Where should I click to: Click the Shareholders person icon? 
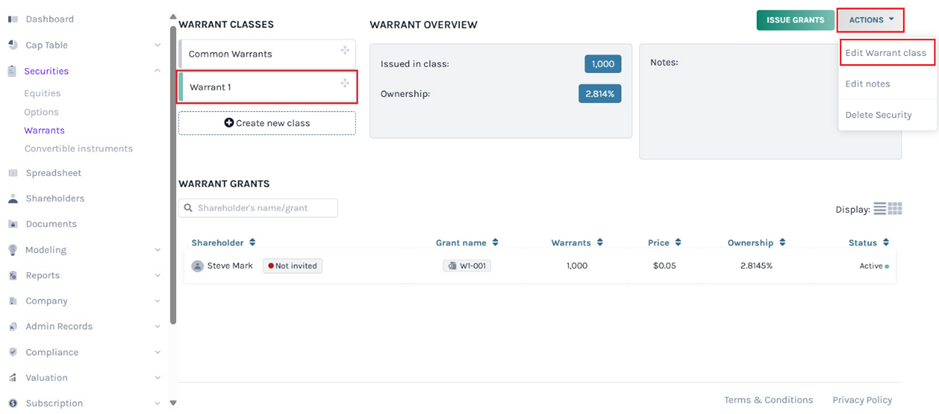click(x=13, y=198)
